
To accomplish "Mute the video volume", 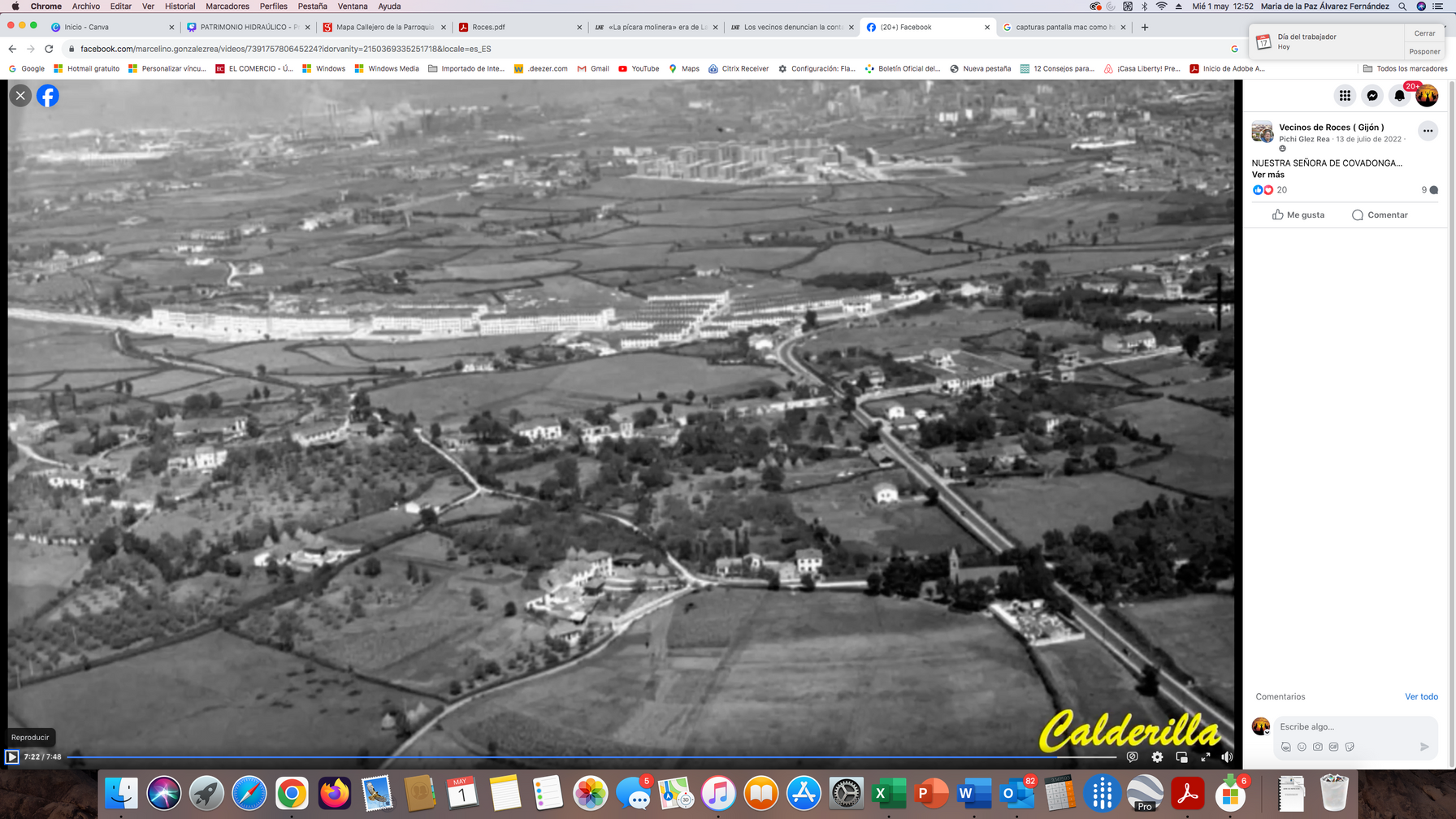I will [1227, 757].
